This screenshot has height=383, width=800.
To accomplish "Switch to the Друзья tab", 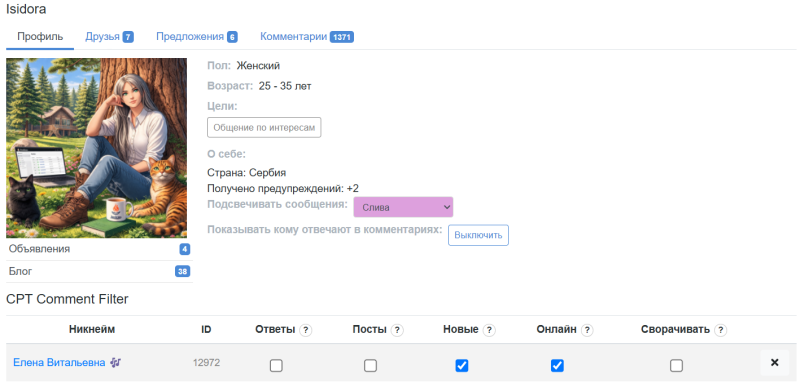I will click(x=109, y=37).
